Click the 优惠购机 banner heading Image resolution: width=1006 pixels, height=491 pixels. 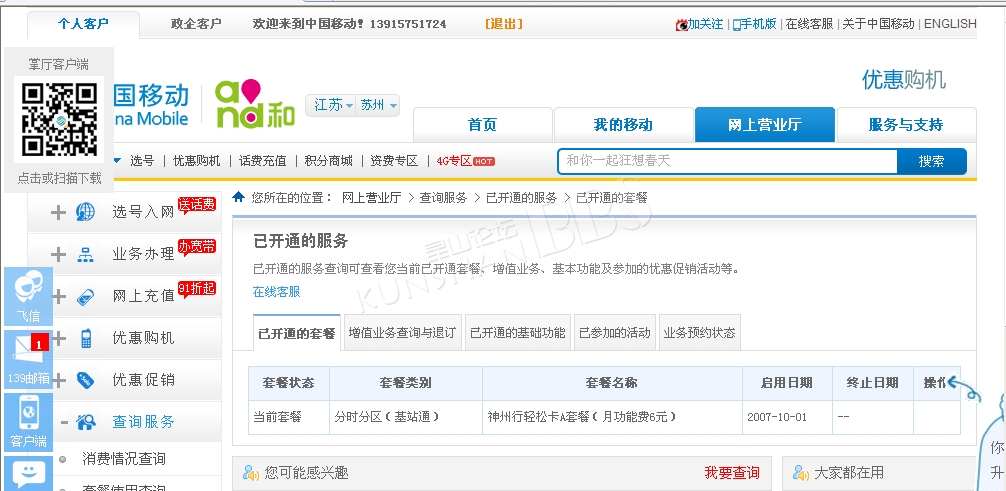(x=904, y=80)
